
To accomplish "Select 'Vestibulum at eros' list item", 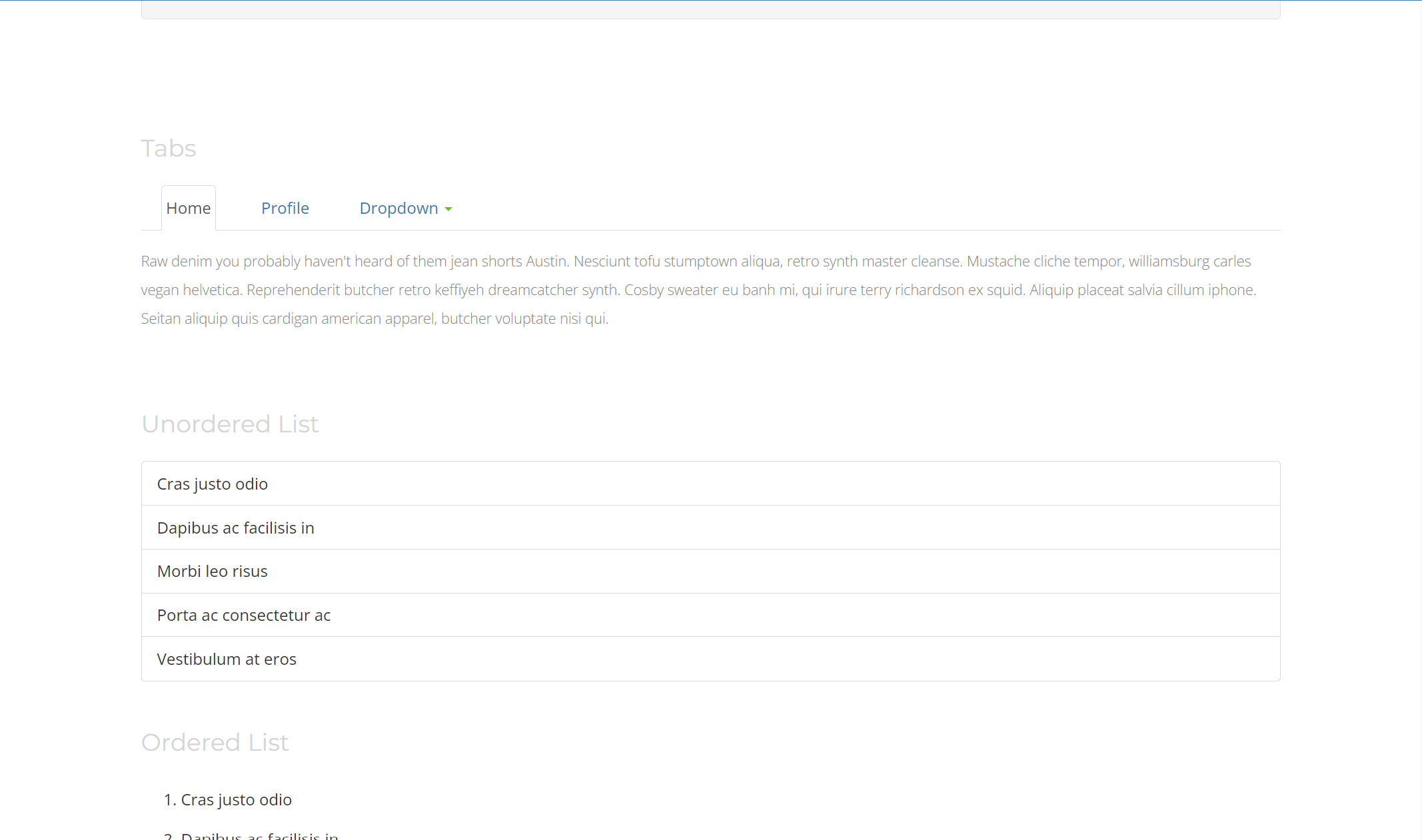I will coord(227,659).
